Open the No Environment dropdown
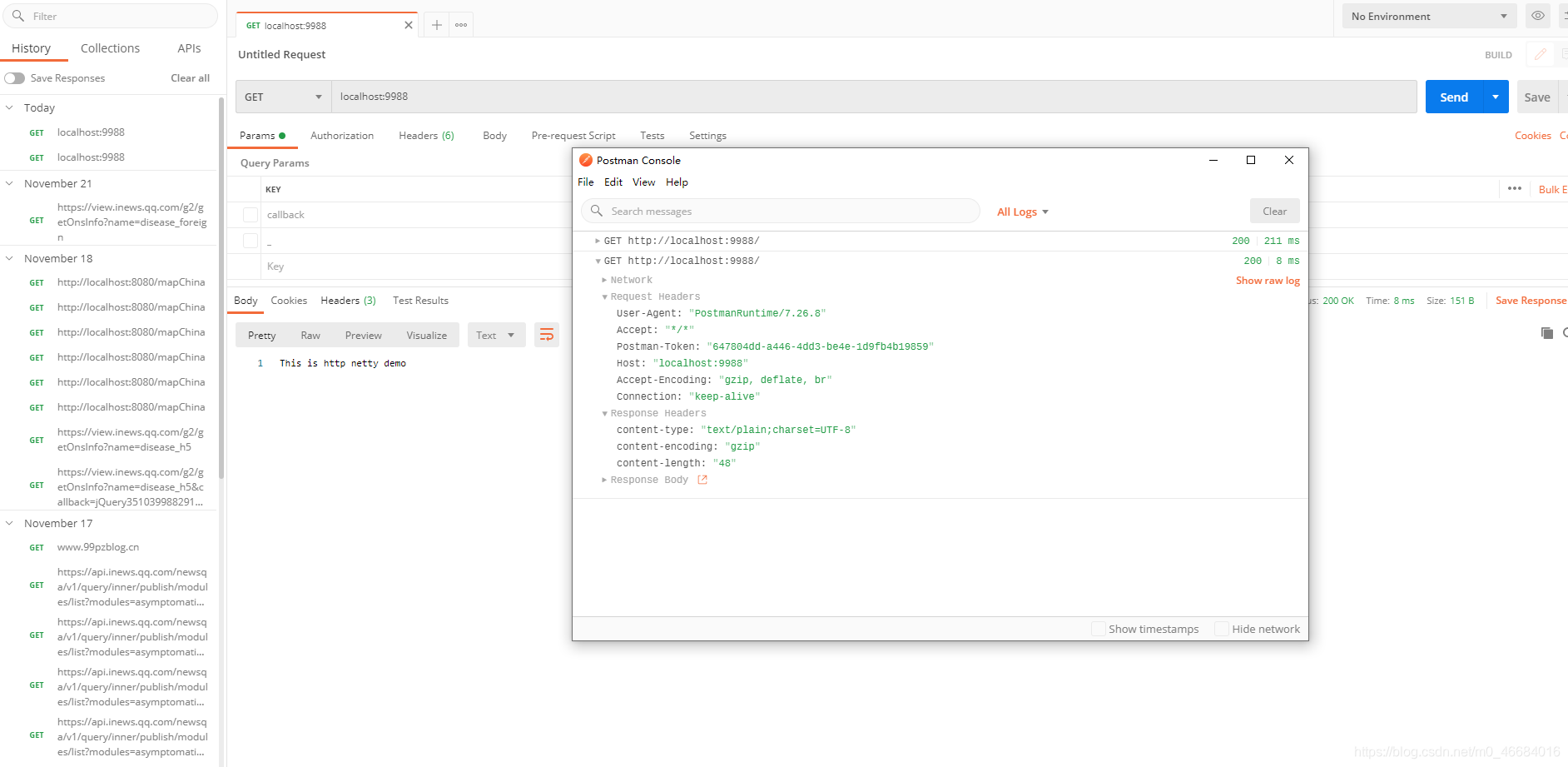The image size is (1568, 767). tap(1429, 16)
